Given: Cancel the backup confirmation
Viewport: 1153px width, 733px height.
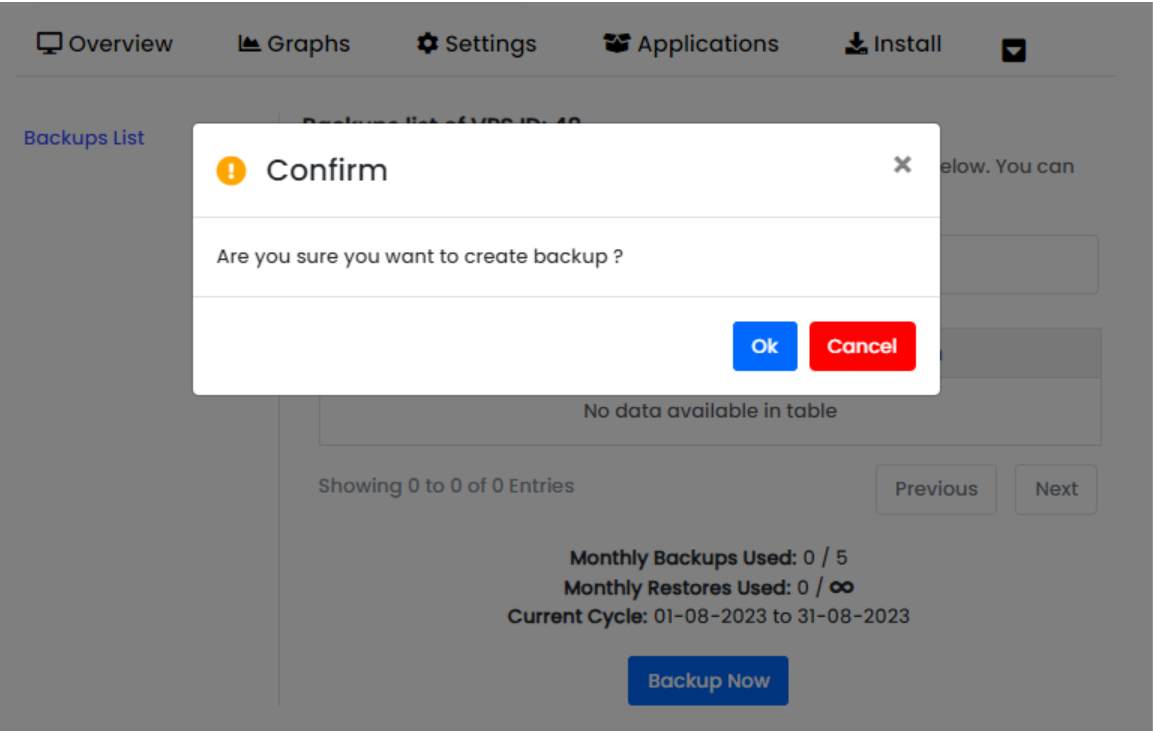Looking at the screenshot, I should pos(862,346).
